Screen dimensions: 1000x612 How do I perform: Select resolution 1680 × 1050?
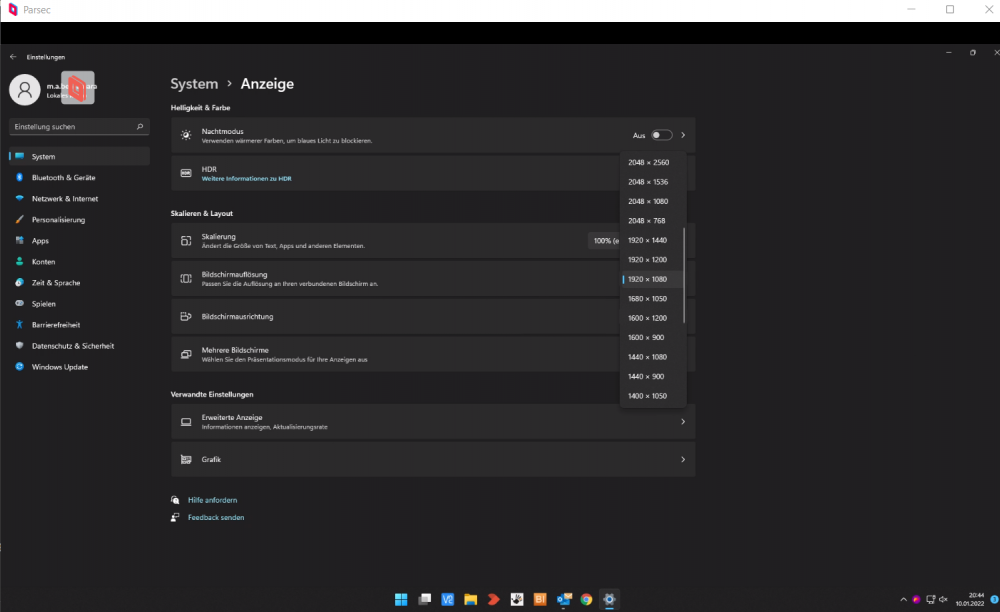click(x=652, y=298)
